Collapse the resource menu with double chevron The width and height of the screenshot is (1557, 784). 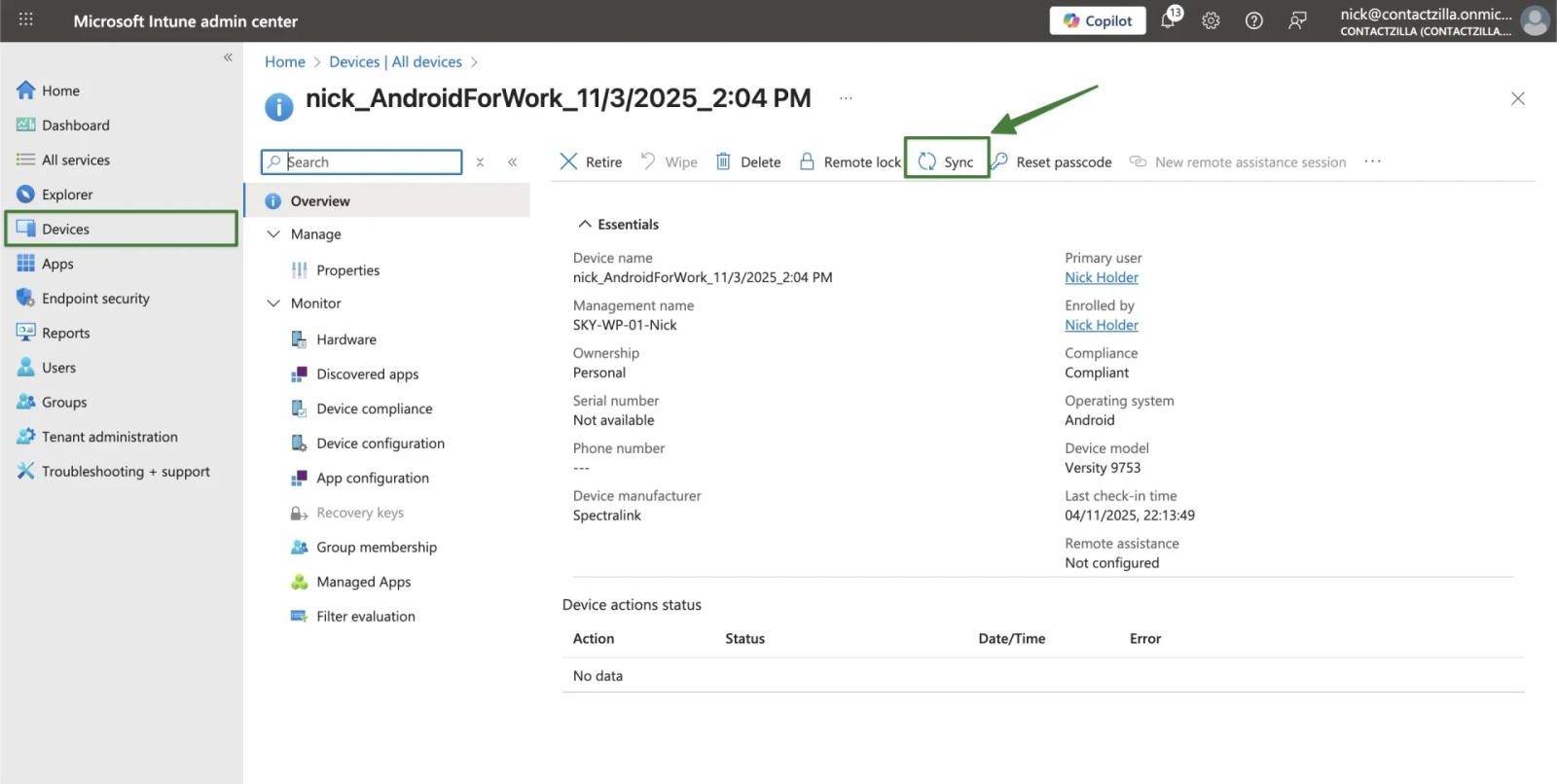pos(512,162)
